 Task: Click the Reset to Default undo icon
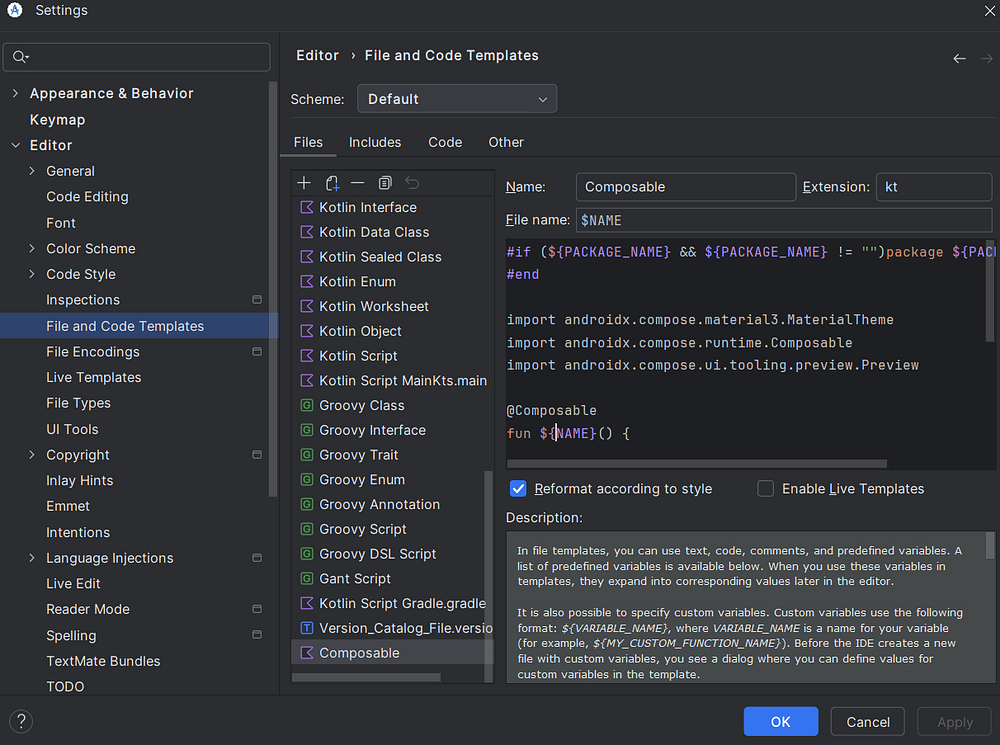pos(412,183)
